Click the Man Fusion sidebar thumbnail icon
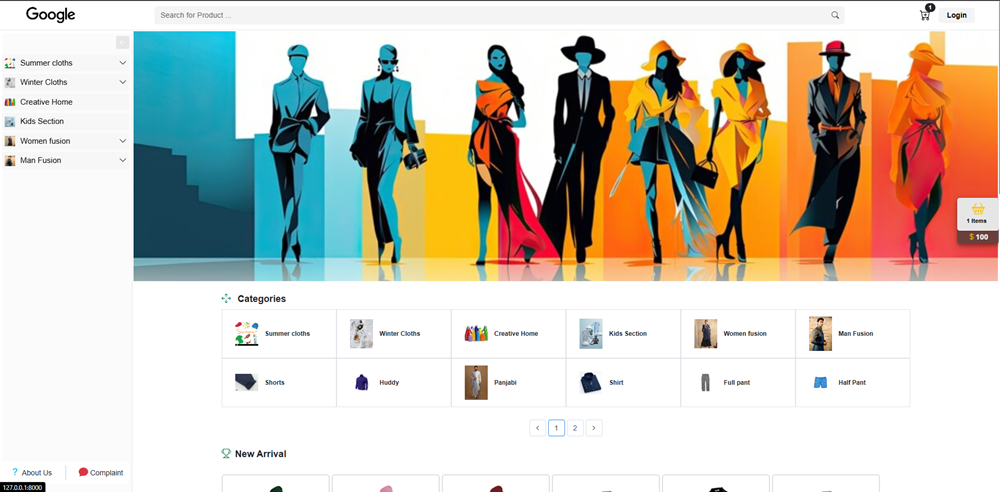Screen dimensions: 1000x492 pos(10,161)
